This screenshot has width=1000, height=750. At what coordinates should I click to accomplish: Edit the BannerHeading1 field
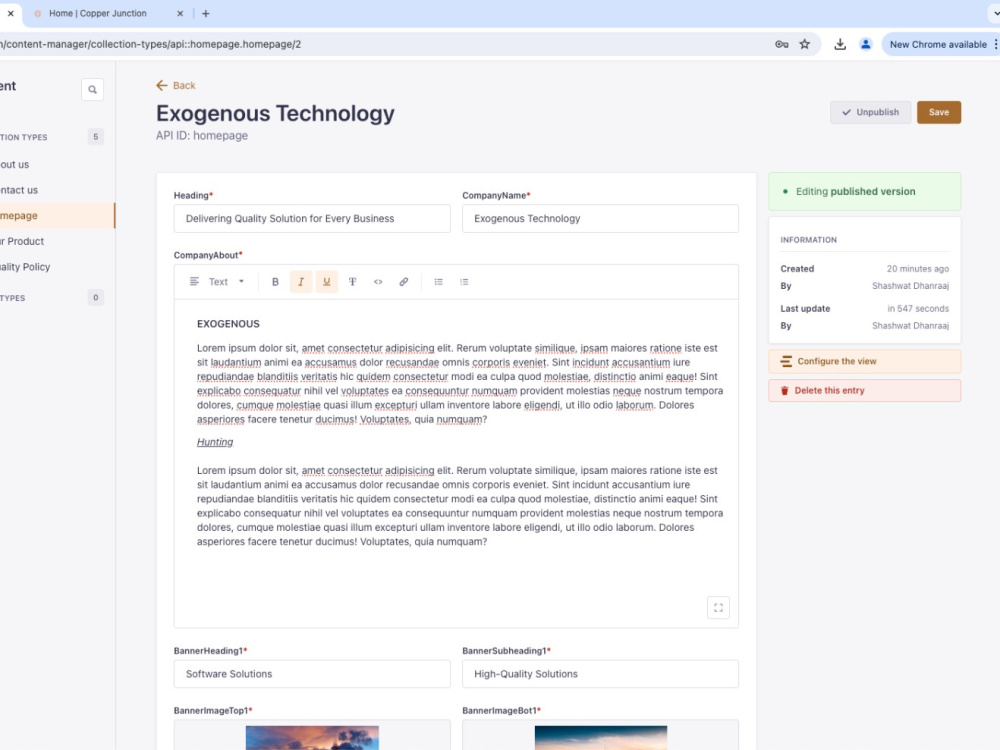click(312, 674)
